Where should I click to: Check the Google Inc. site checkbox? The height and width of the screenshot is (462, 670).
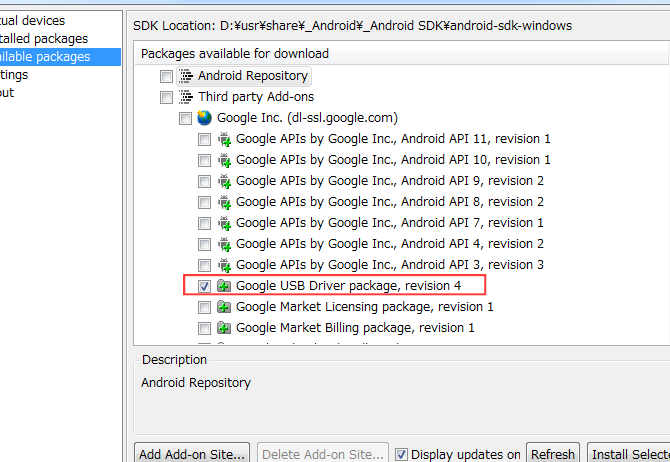pos(185,118)
